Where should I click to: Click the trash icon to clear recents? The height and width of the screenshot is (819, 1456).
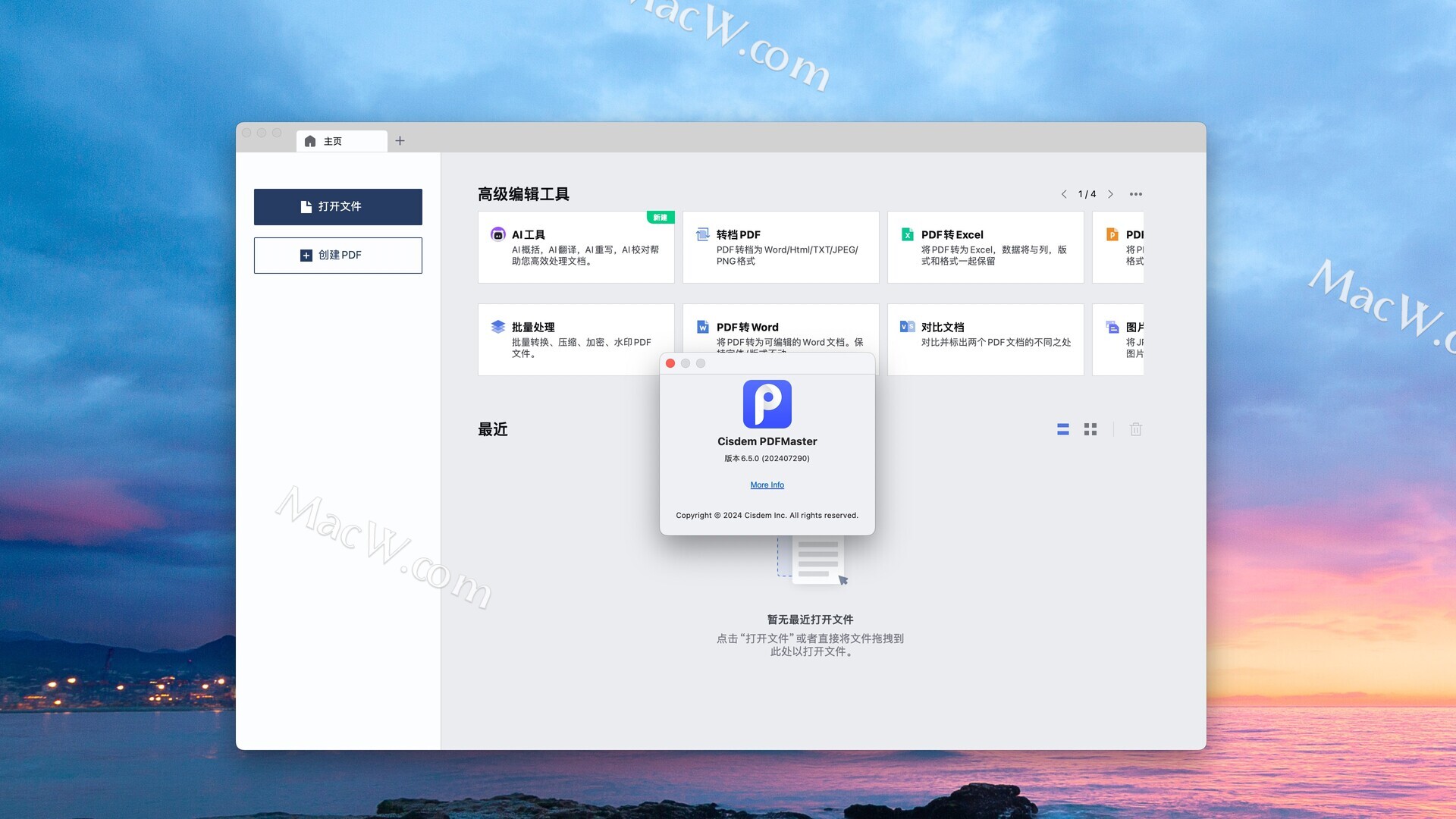point(1136,429)
